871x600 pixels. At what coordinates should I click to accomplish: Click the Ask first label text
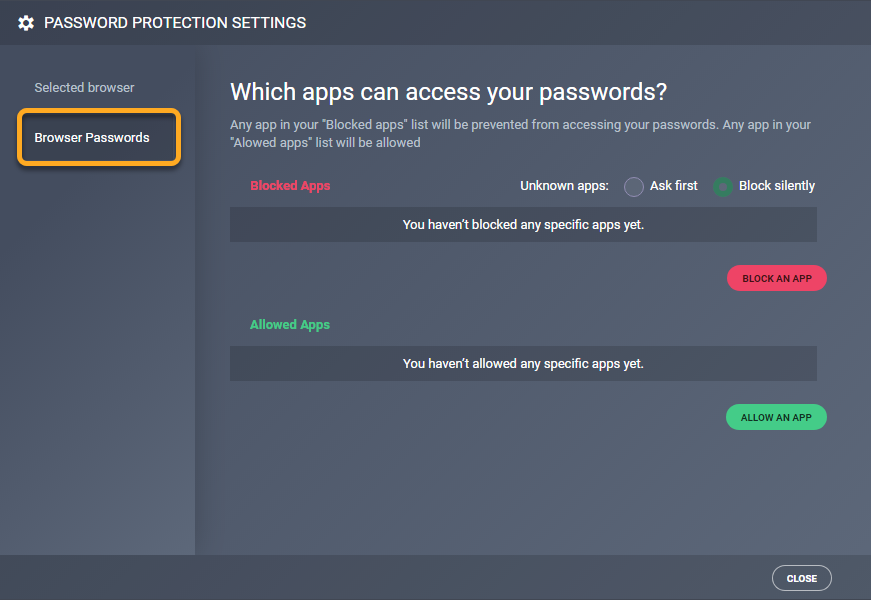coord(674,186)
